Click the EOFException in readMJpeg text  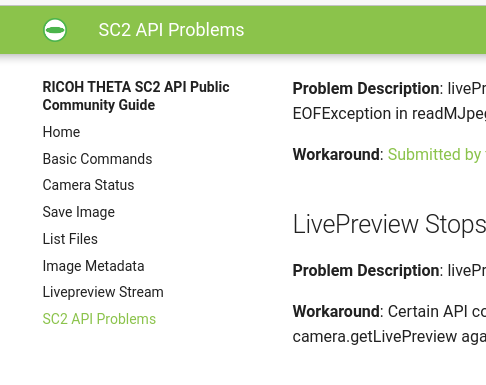pyautogui.click(x=389, y=114)
